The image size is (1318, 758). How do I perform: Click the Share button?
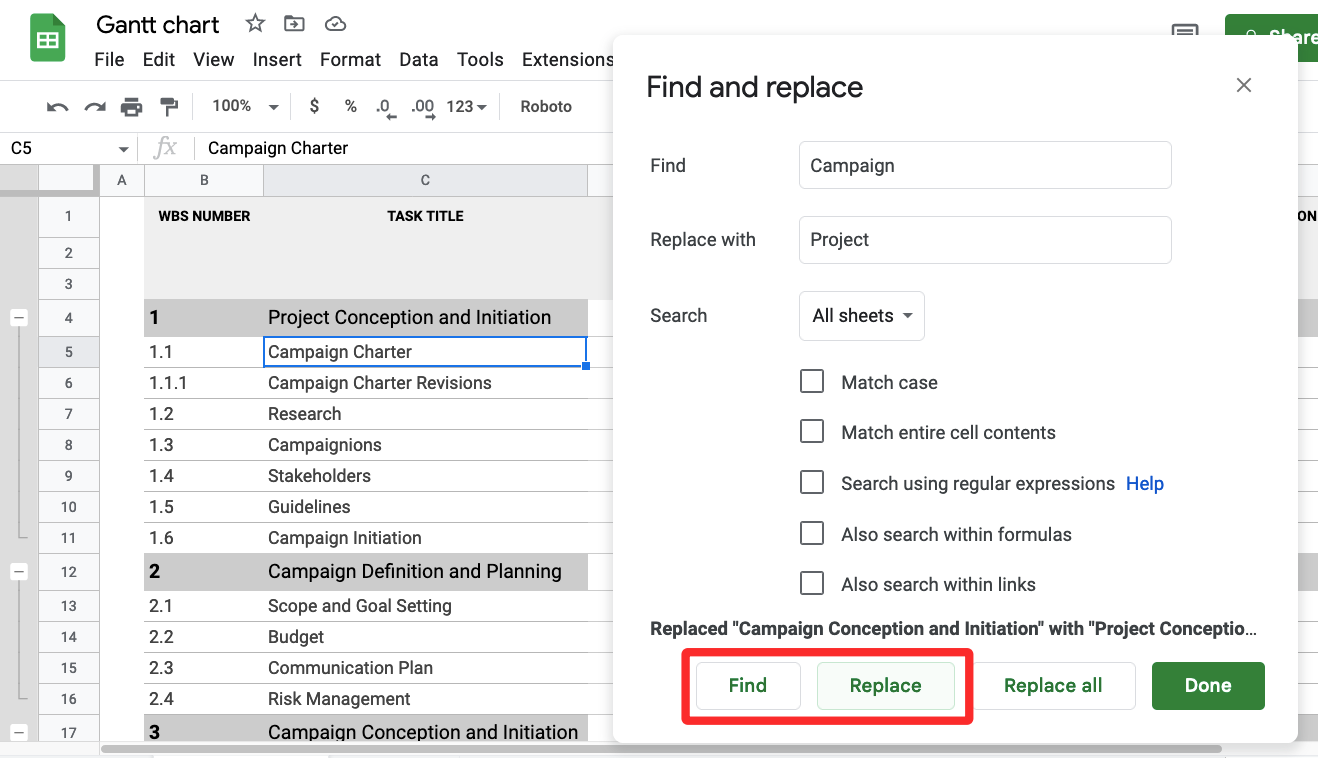click(1271, 37)
